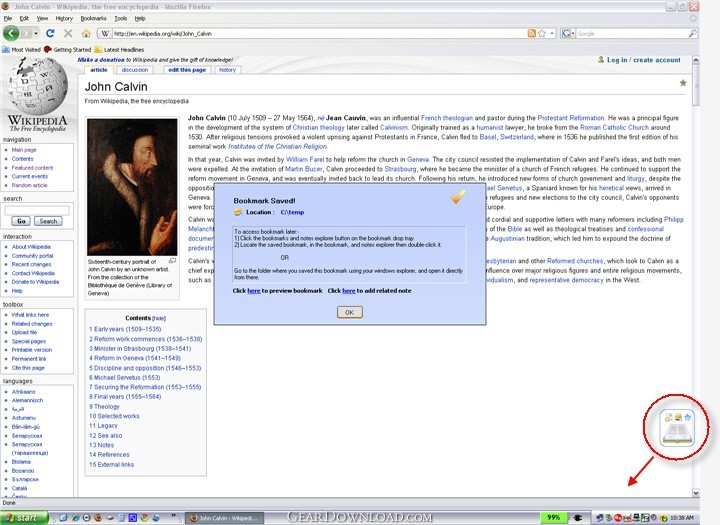Enlarge the John Calvin portrait thumbnail

(x=132, y=187)
